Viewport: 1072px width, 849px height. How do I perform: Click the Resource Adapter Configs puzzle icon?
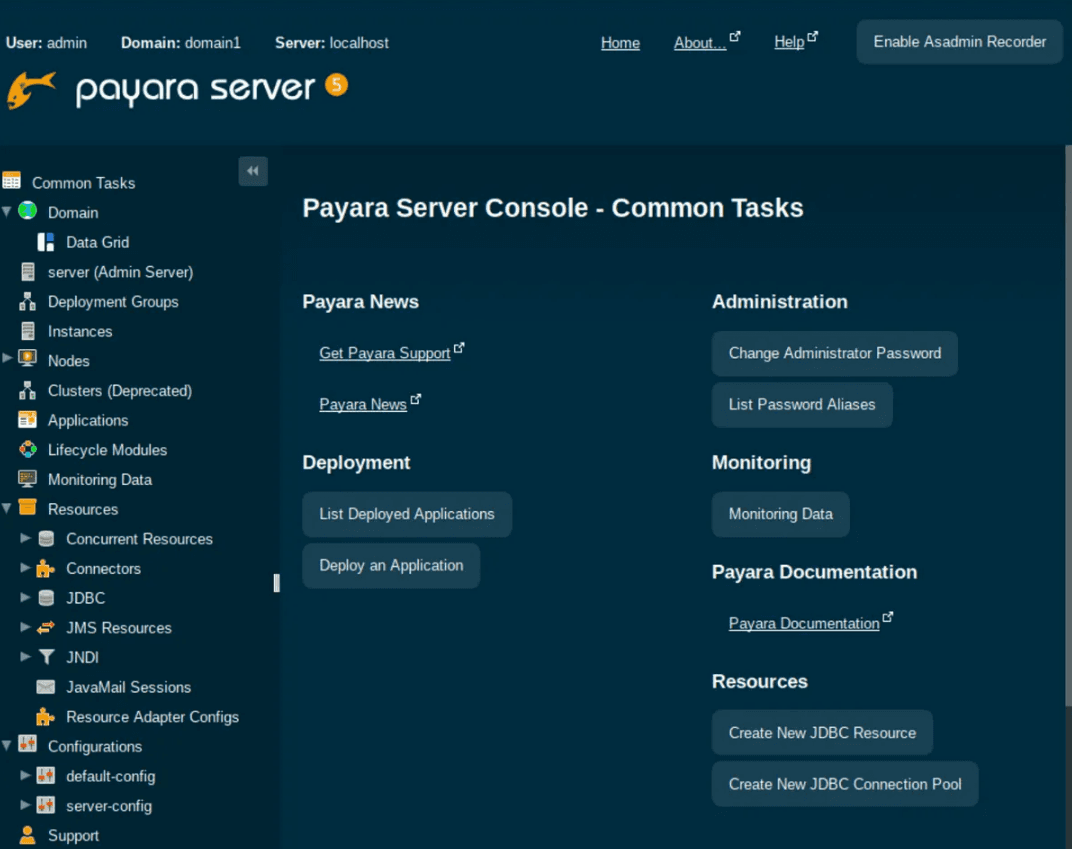click(44, 717)
